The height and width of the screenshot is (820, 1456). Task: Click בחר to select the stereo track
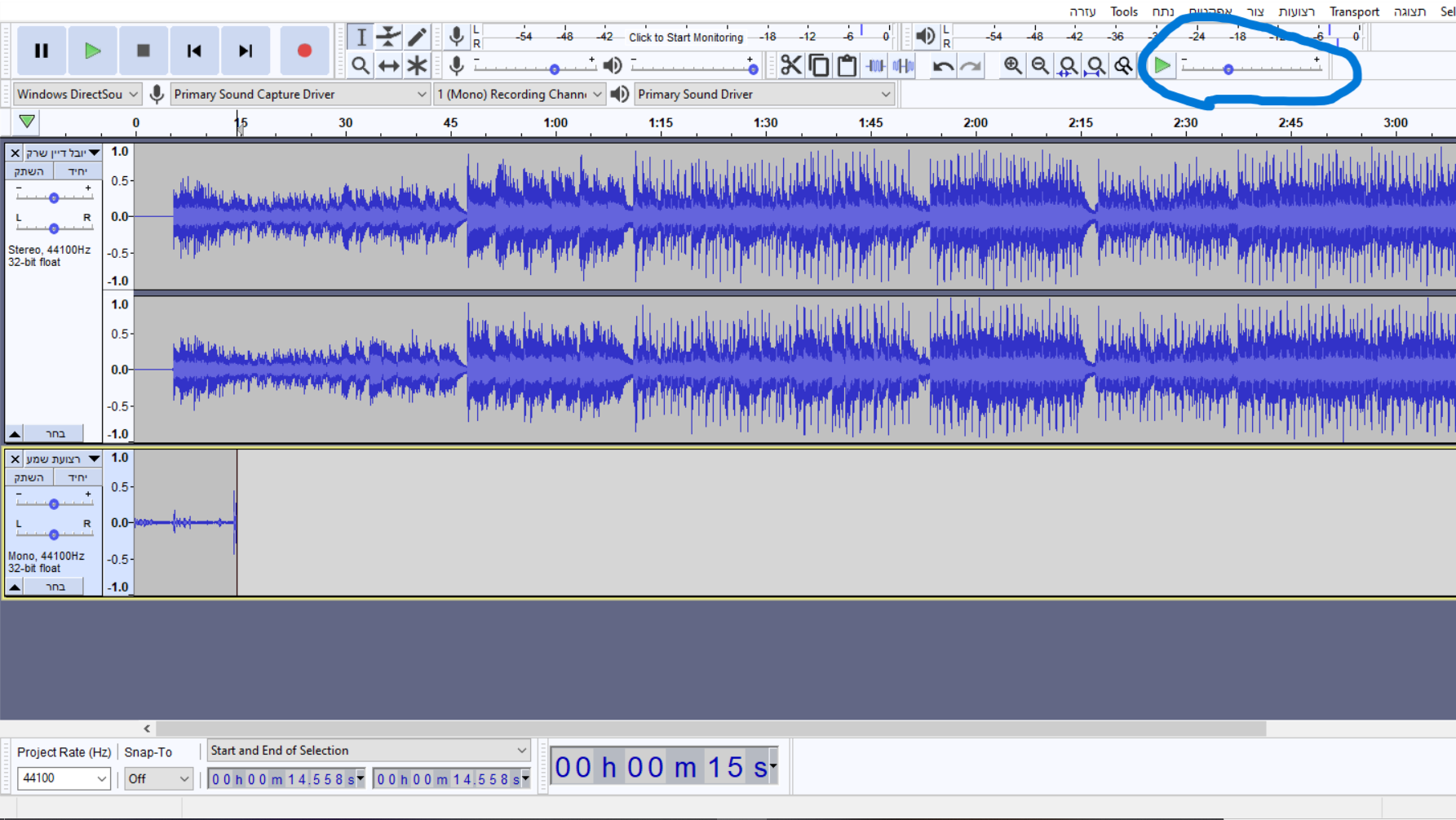click(55, 433)
